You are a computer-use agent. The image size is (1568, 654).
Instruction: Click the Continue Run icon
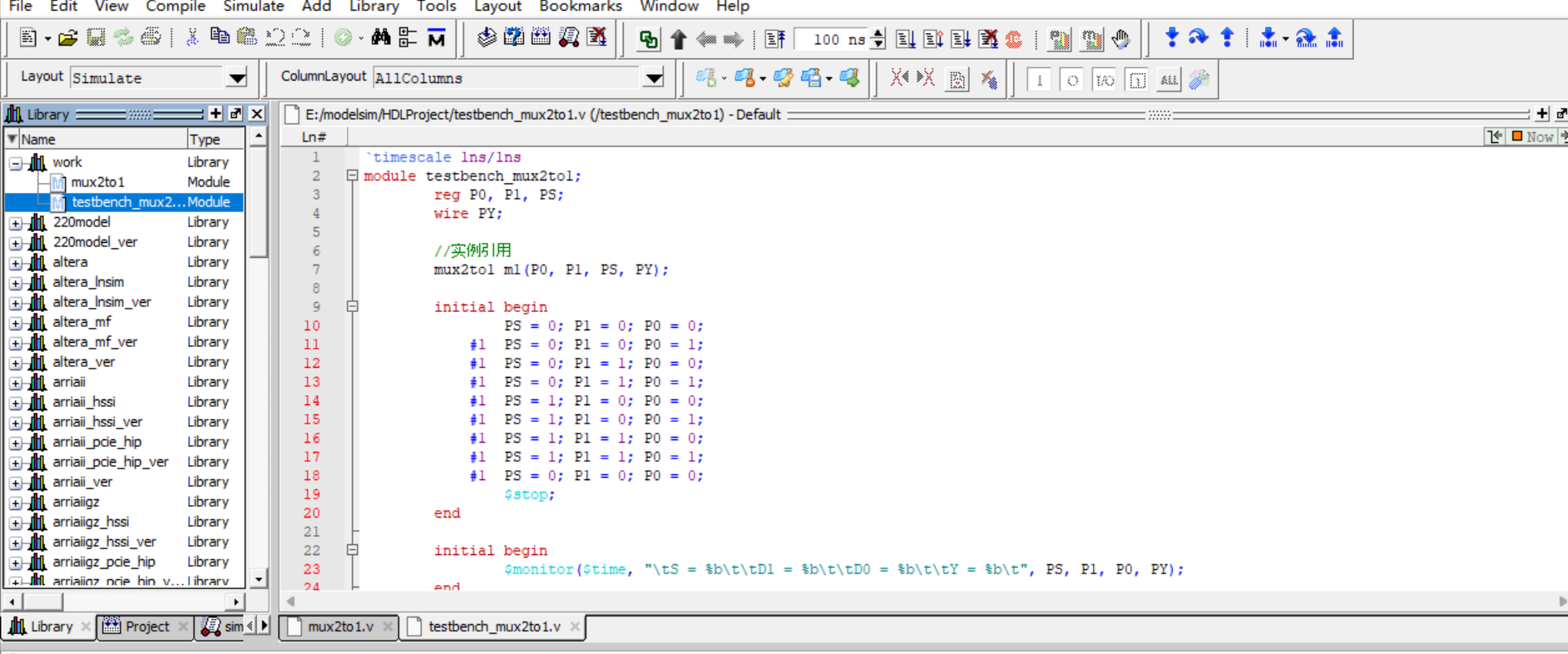(x=933, y=39)
